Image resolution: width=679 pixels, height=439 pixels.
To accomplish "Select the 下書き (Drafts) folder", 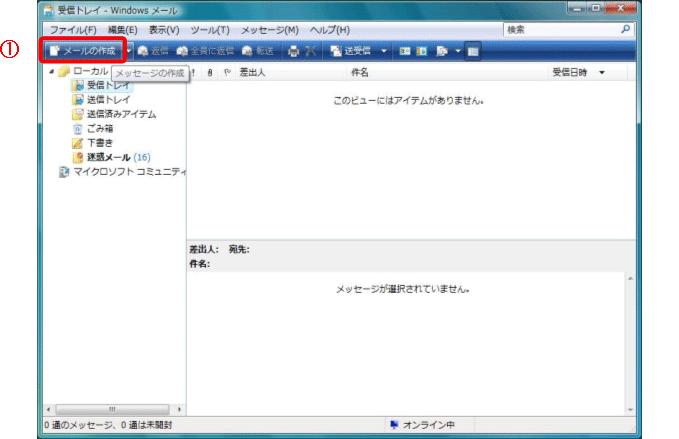I will (100, 143).
